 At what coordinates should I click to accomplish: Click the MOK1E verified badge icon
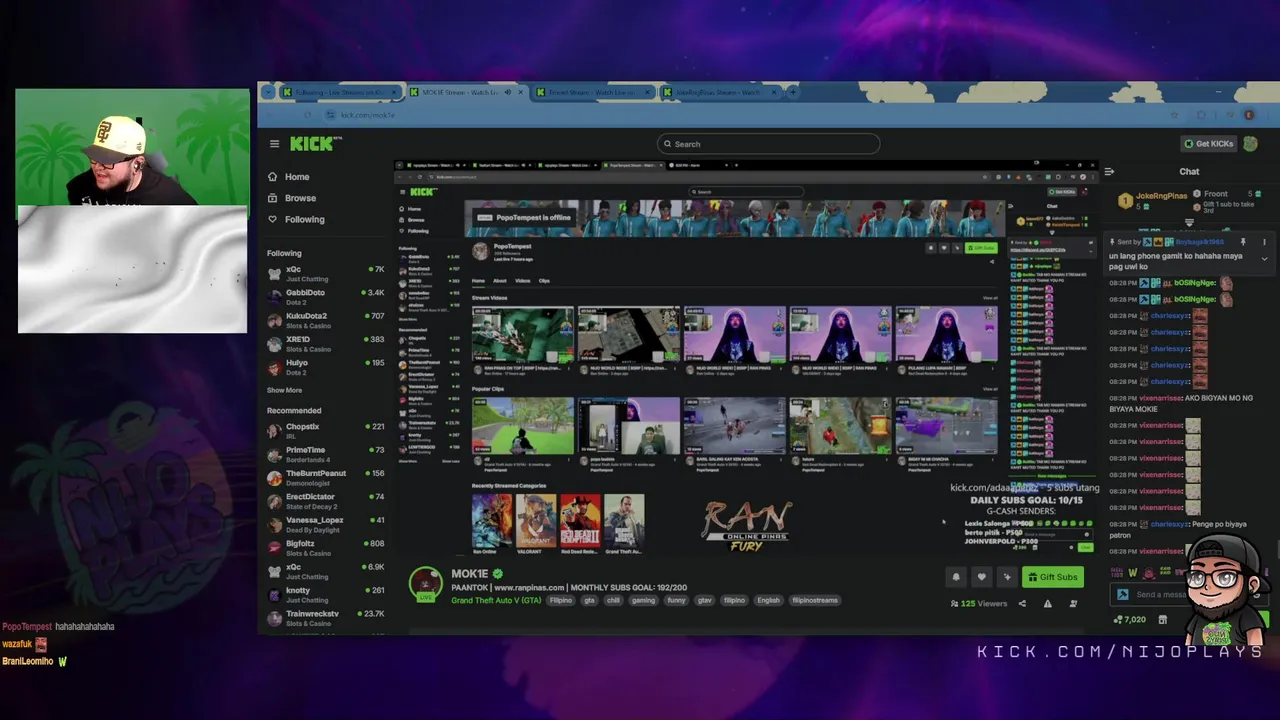pos(497,574)
